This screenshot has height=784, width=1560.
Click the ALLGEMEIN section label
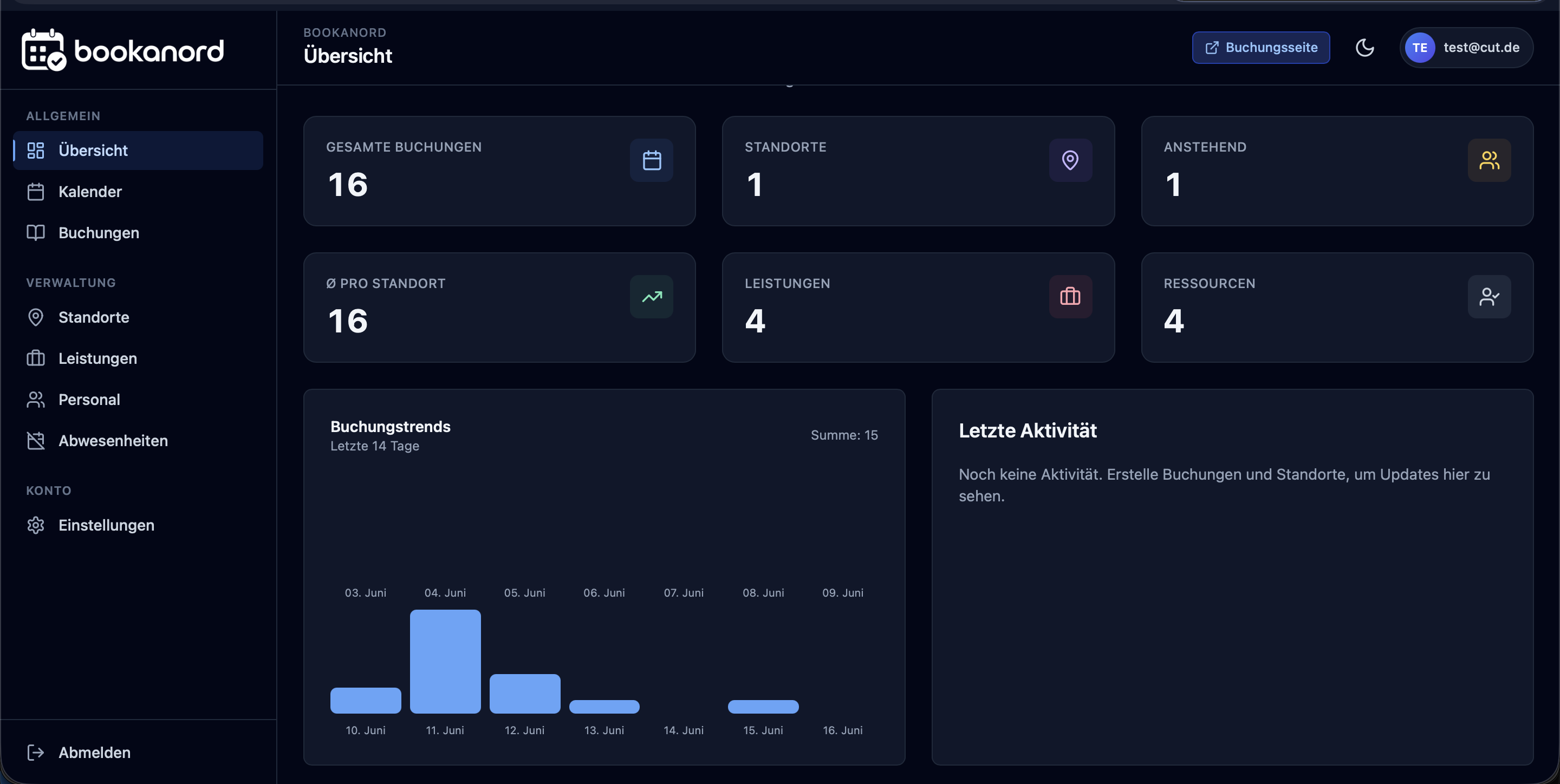coord(63,116)
